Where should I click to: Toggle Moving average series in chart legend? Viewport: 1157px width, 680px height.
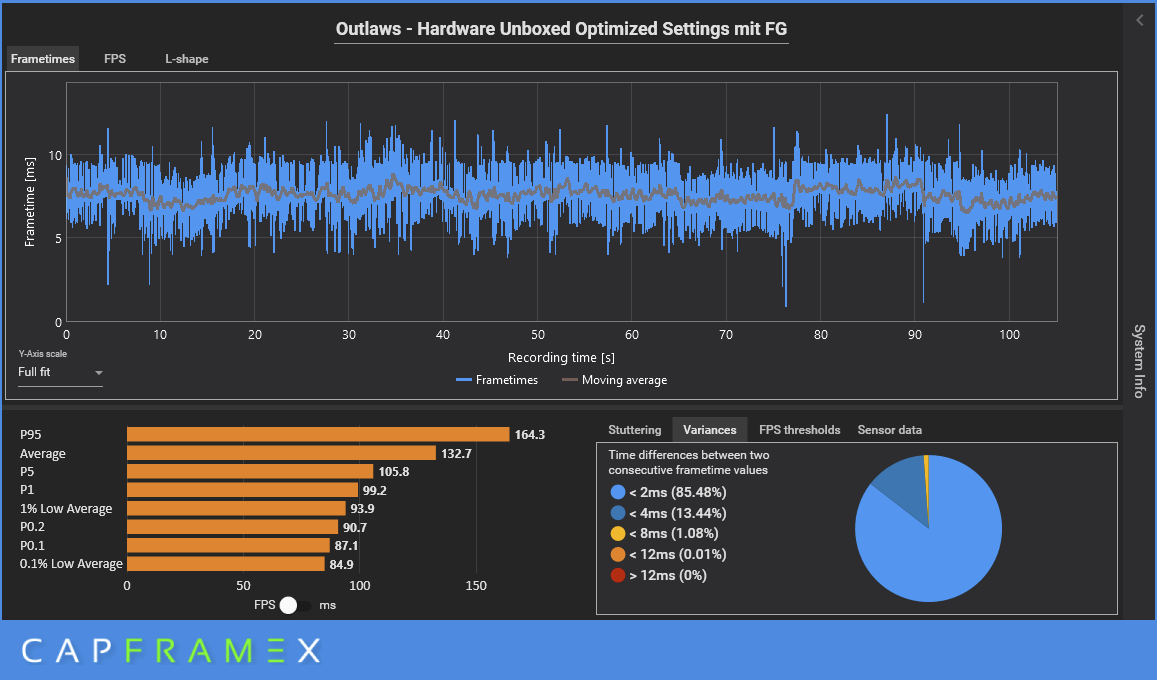click(615, 380)
